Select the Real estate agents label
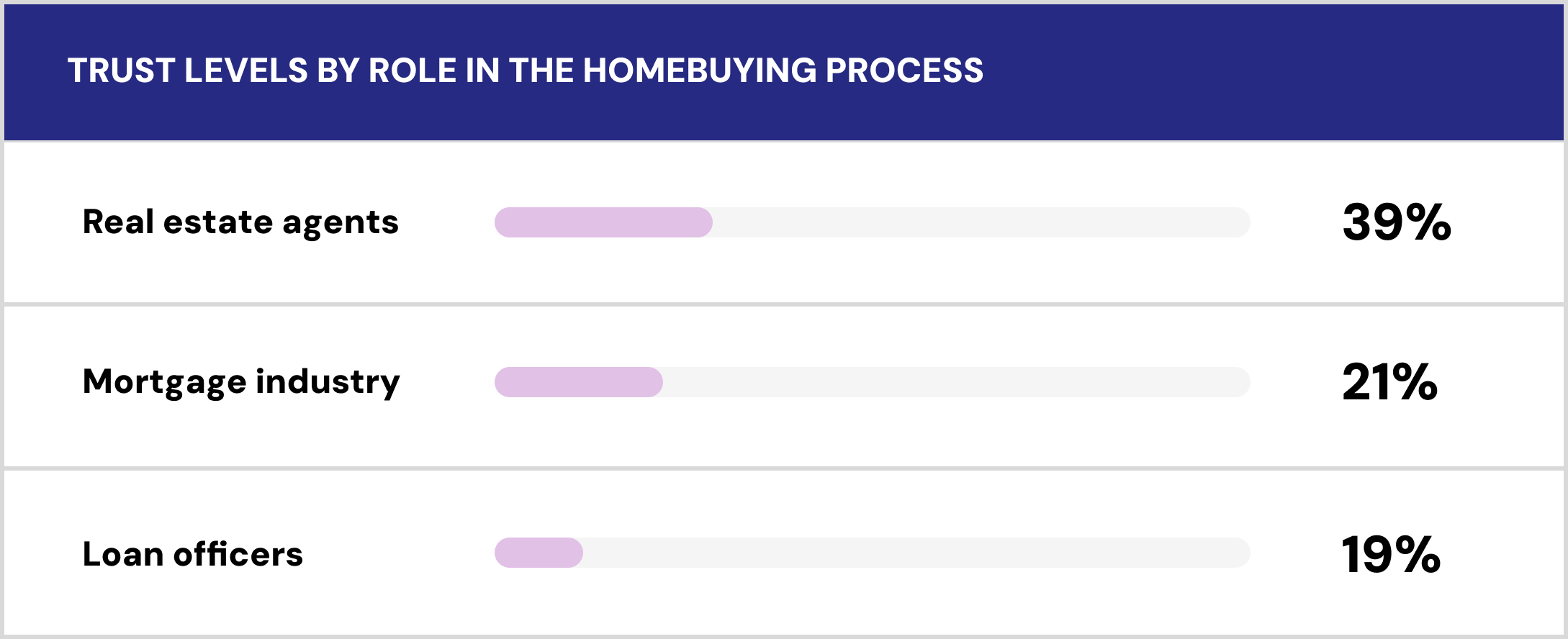Image resolution: width=1568 pixels, height=639 pixels. click(x=240, y=222)
